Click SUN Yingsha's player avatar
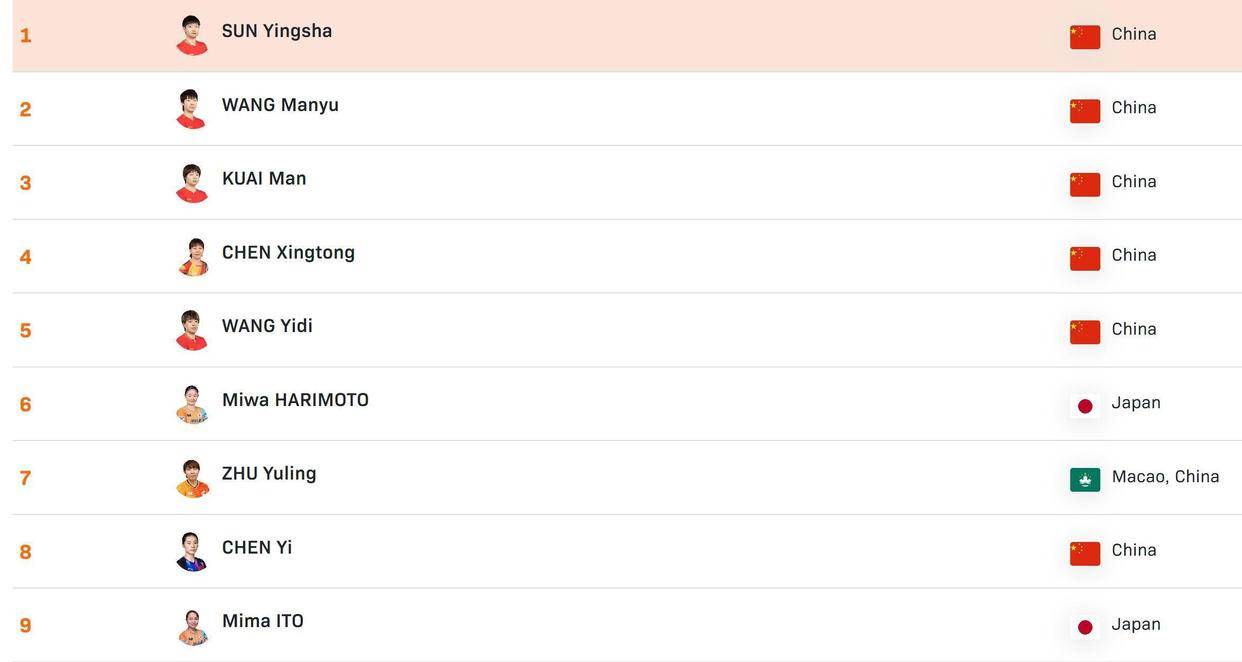The image size is (1242, 662). (192, 35)
